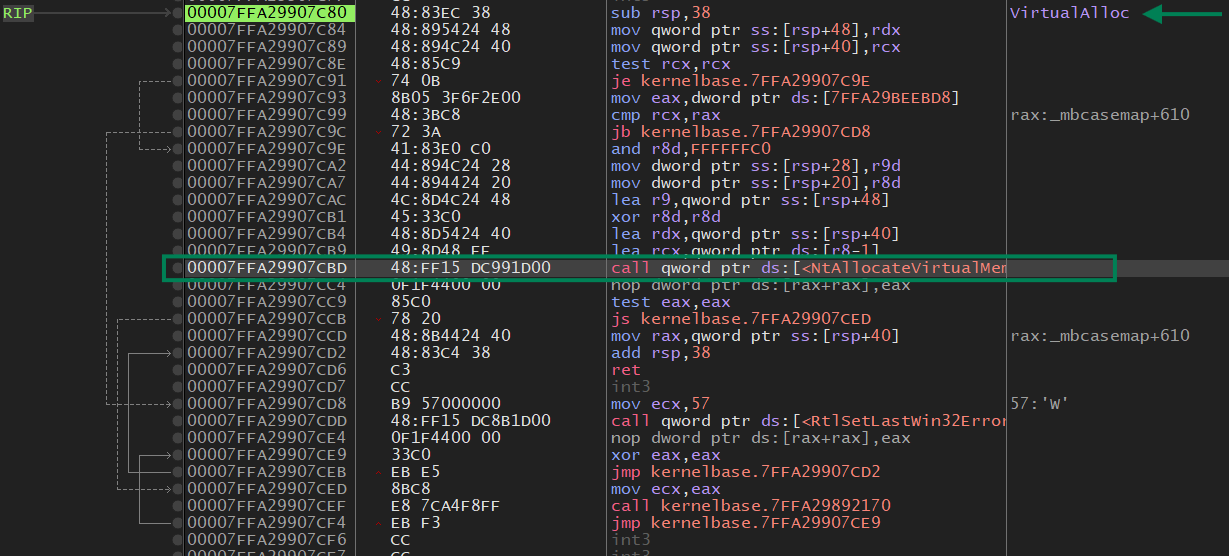The width and height of the screenshot is (1229, 556).
Task: Select address 00007FFA29907C89
Action: [267, 47]
